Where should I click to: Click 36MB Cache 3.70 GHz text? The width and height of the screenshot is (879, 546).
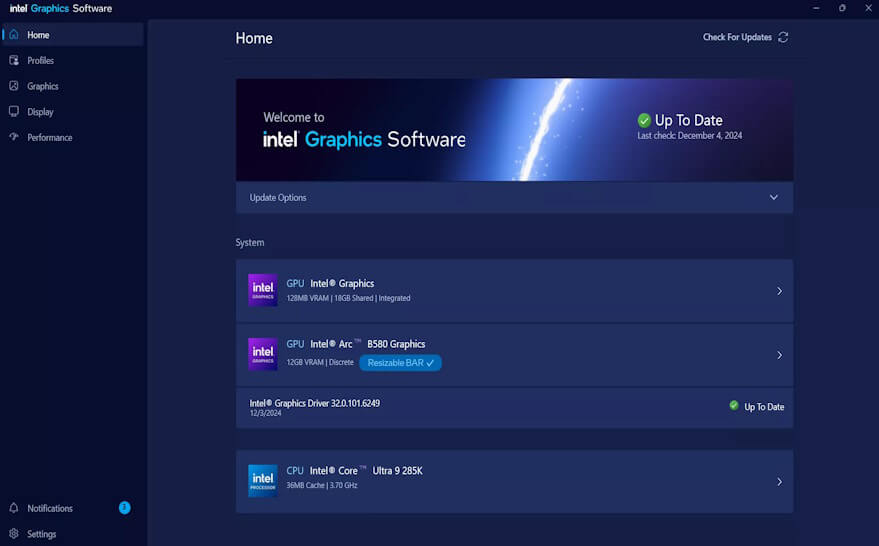pyautogui.click(x=322, y=485)
